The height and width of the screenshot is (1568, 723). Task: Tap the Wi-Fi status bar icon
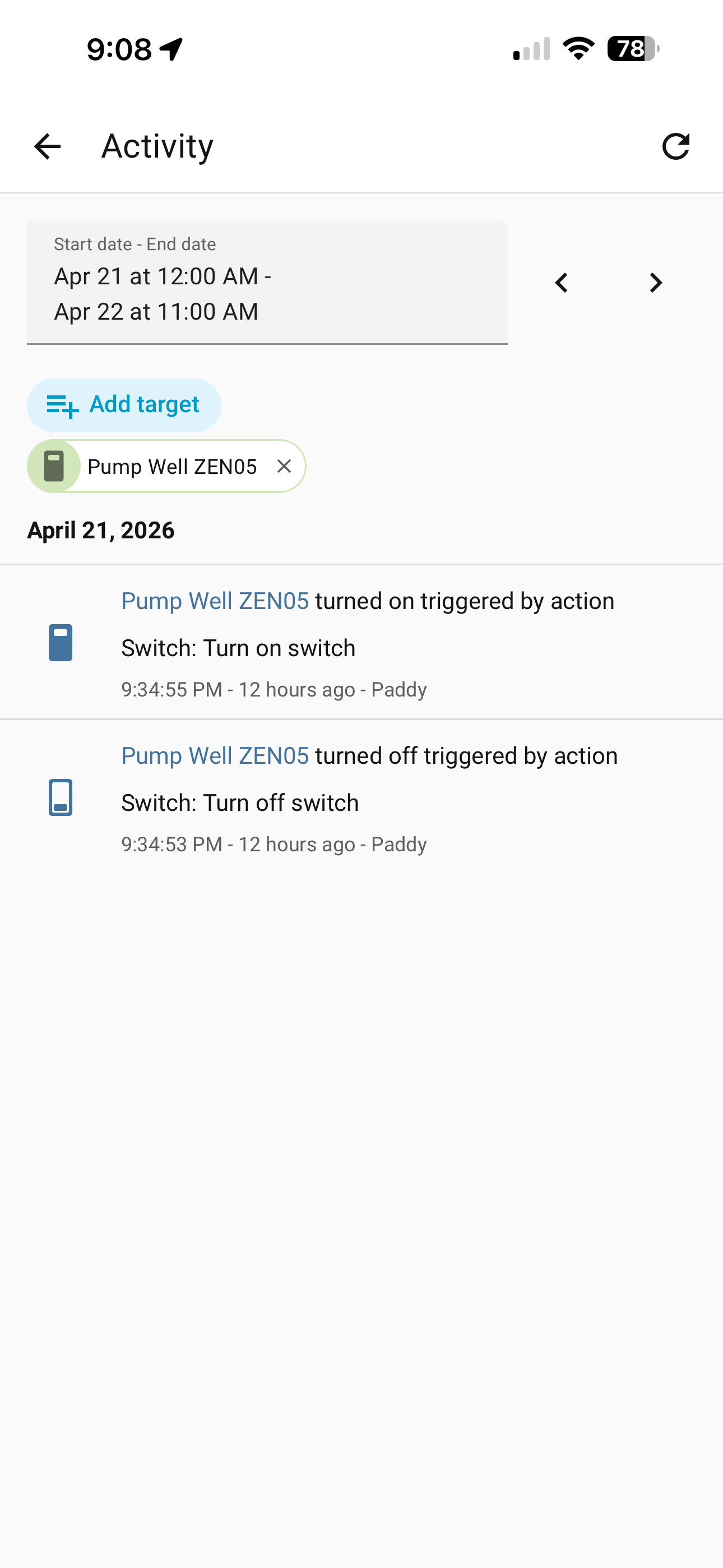tap(578, 49)
